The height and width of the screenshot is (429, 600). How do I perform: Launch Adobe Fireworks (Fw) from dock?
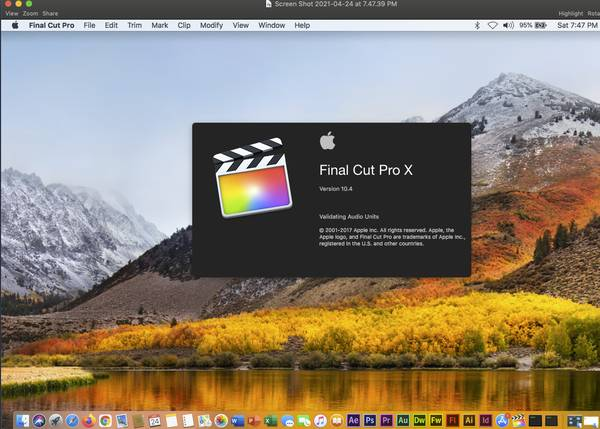click(x=436, y=421)
